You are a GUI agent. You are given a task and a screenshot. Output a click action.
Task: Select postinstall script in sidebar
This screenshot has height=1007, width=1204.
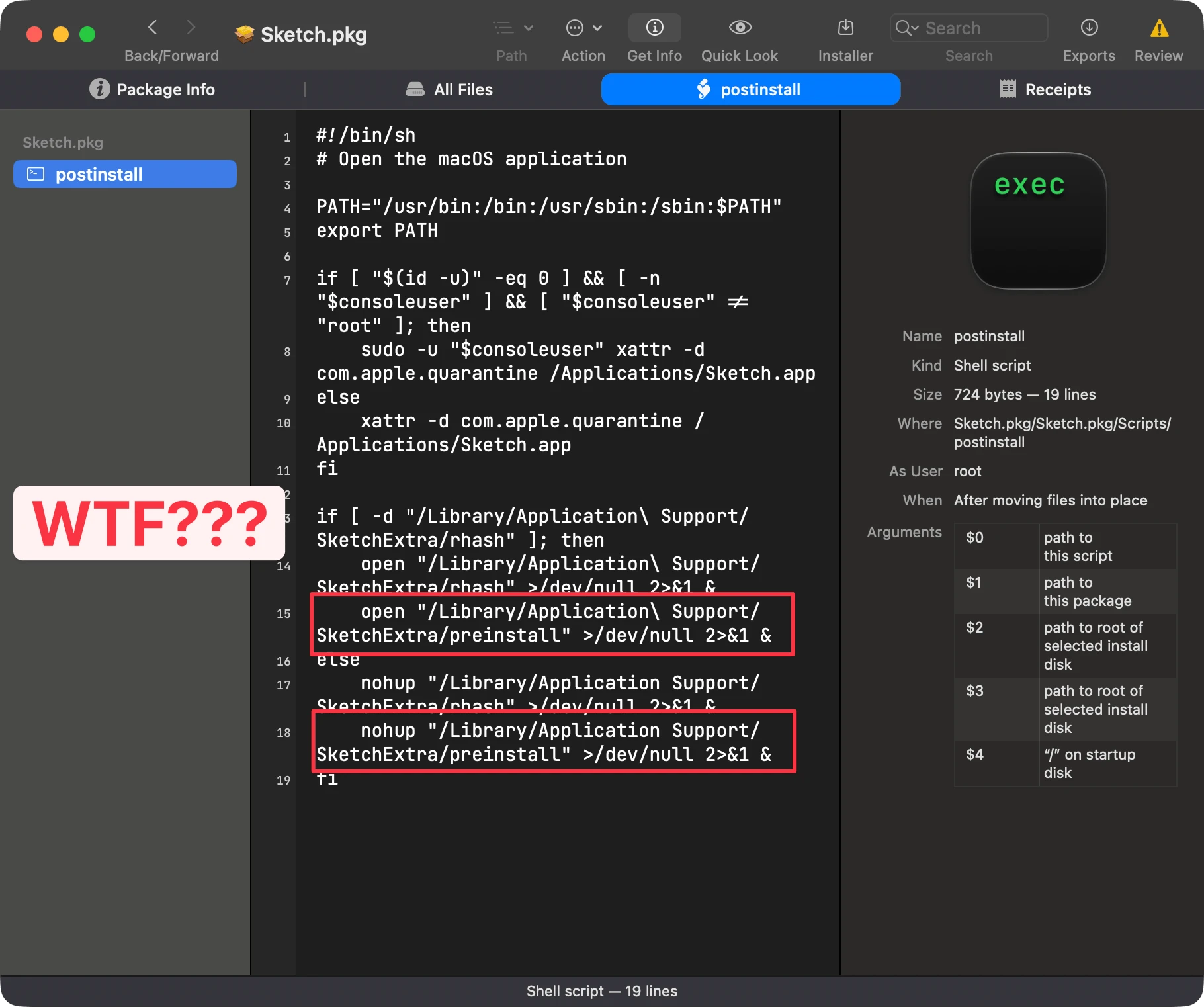(125, 174)
